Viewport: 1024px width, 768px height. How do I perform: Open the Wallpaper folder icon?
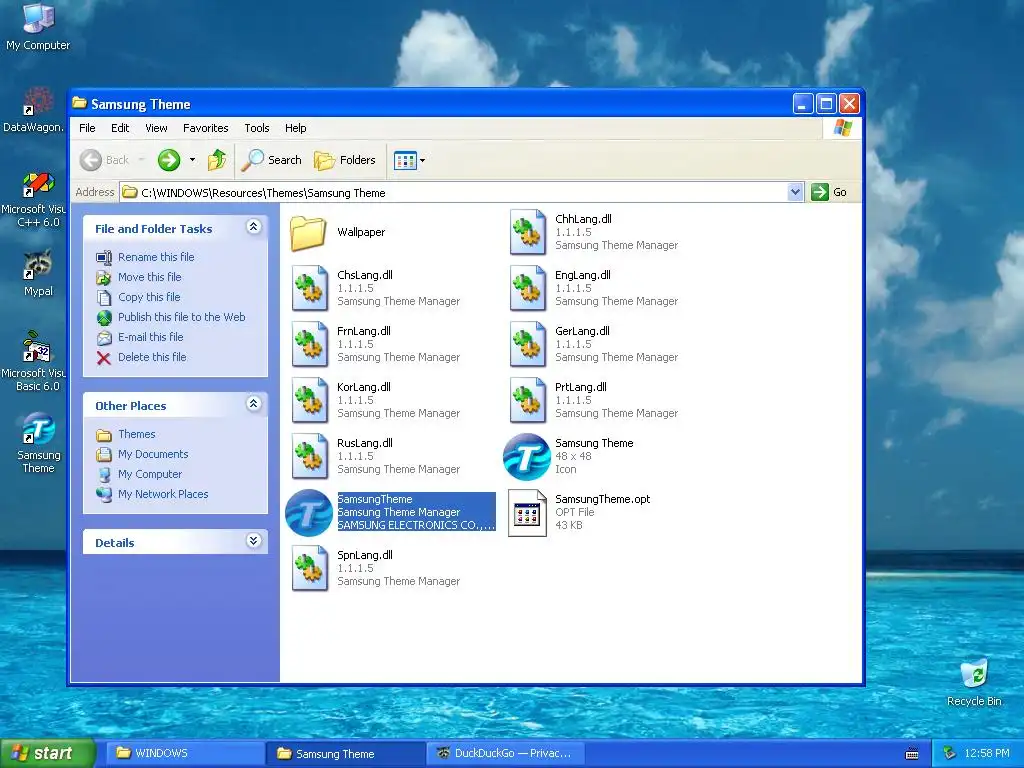(x=308, y=232)
